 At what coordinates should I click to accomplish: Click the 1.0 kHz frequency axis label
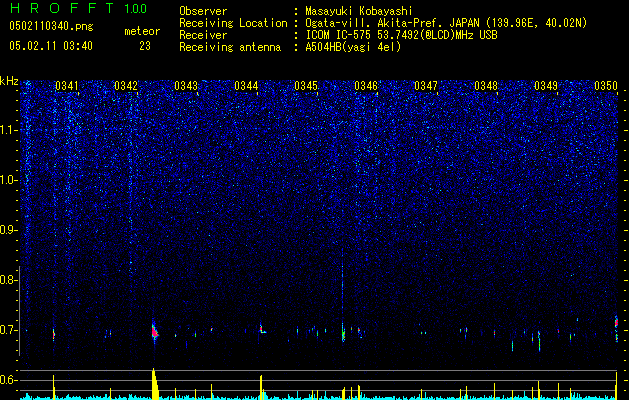click(x=8, y=180)
